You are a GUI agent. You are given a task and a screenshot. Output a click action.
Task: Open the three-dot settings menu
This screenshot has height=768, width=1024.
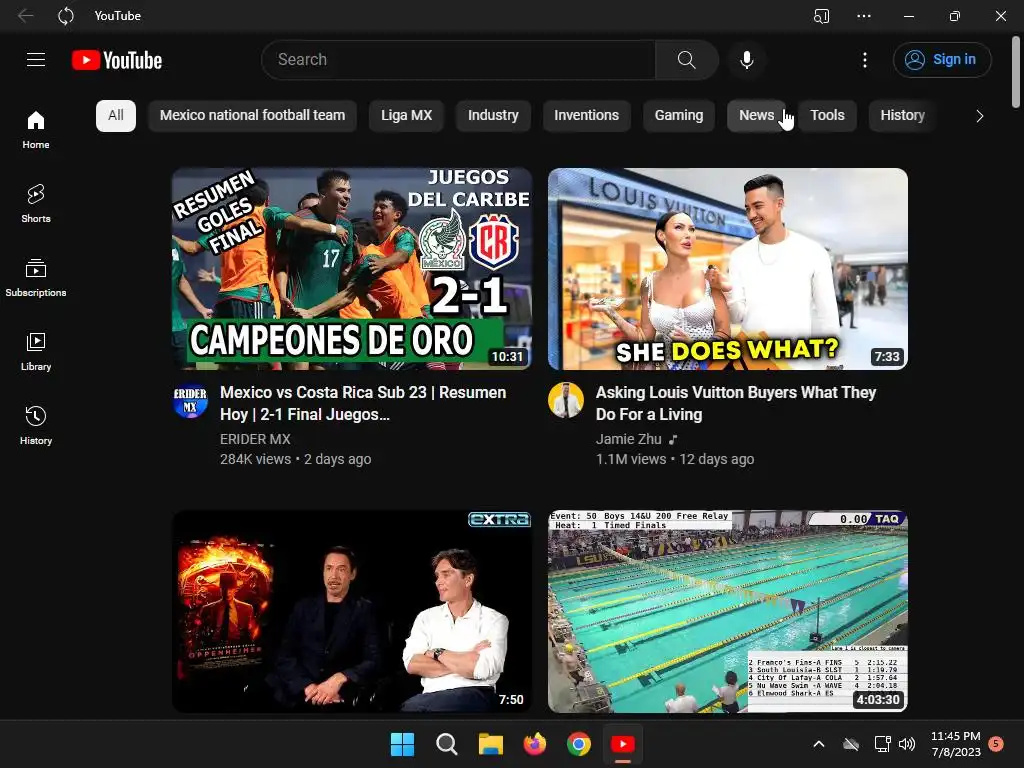click(x=865, y=60)
